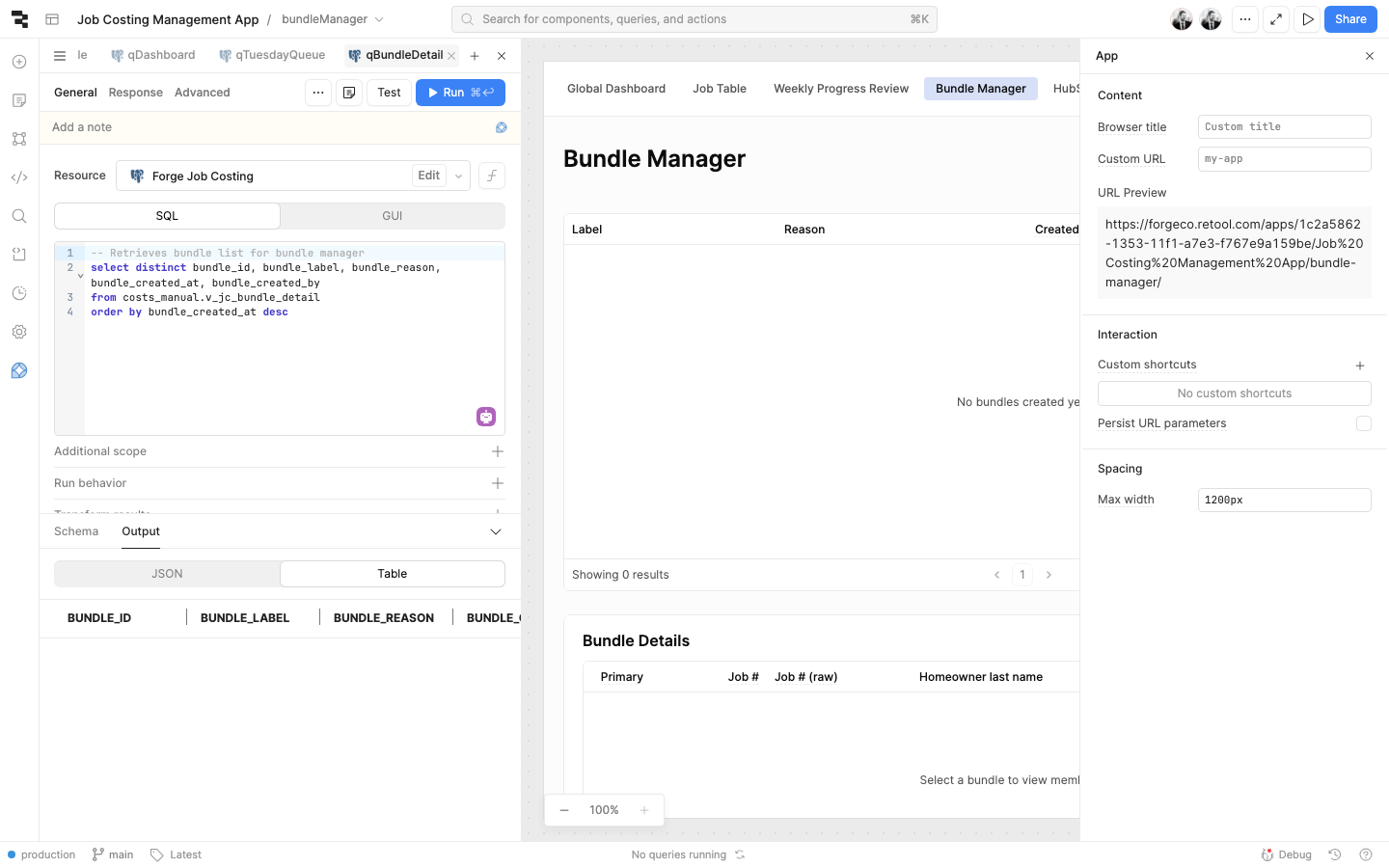1389x868 pixels.
Task: Enable Persist URL parameters checkbox
Action: coord(1363,423)
